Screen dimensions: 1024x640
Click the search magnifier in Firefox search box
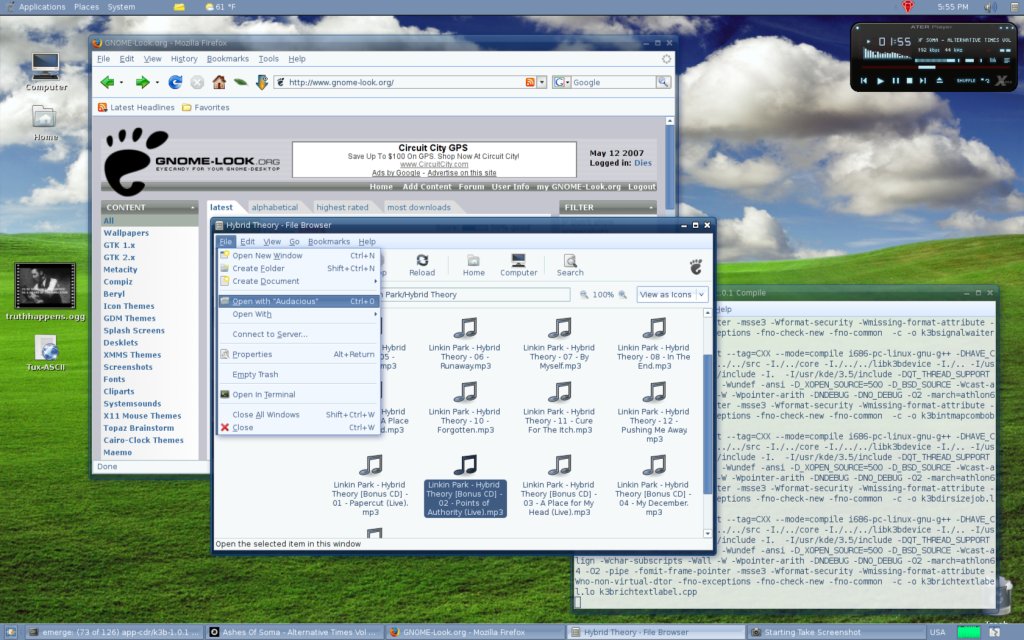[x=663, y=82]
